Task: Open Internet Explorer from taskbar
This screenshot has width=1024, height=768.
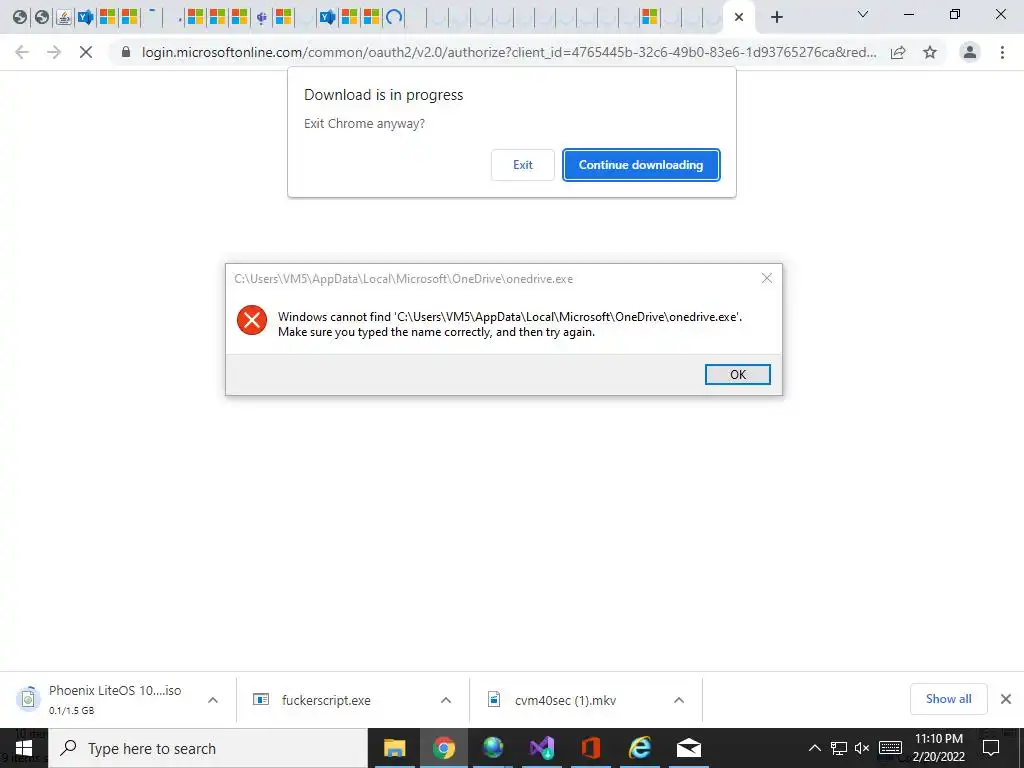Action: point(640,748)
